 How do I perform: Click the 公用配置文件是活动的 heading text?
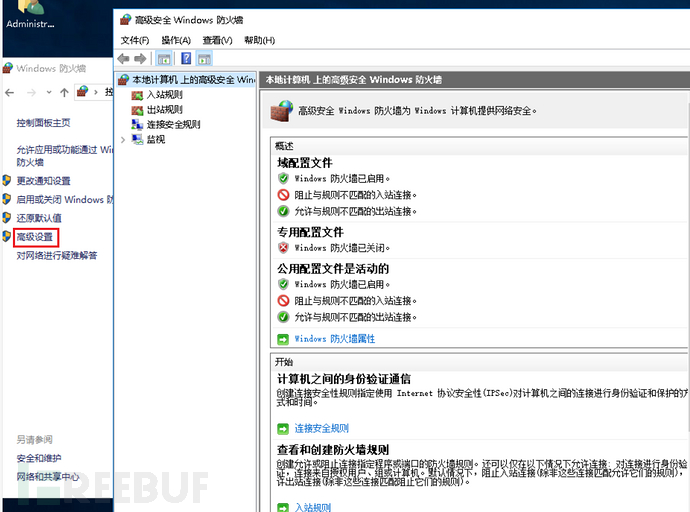pos(333,269)
